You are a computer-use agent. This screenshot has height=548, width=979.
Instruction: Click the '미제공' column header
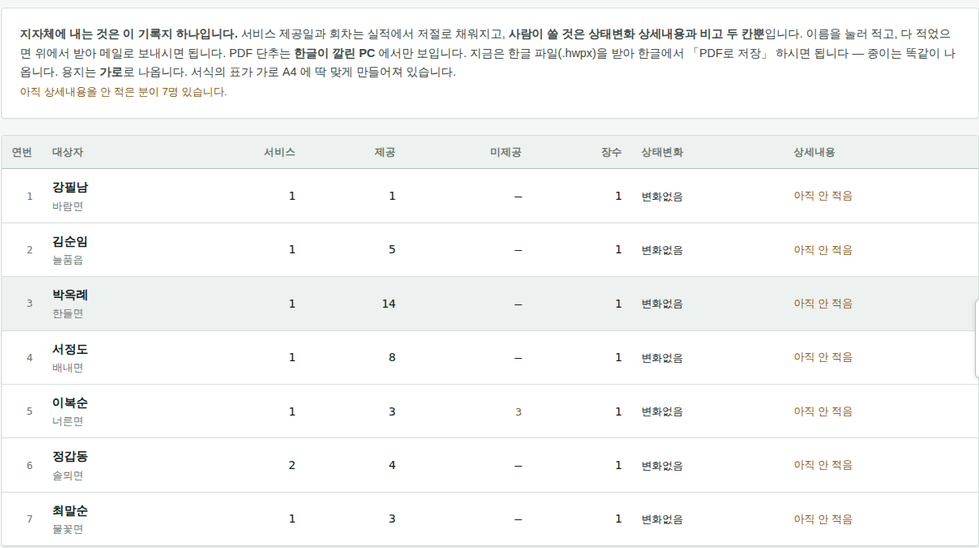click(506, 152)
